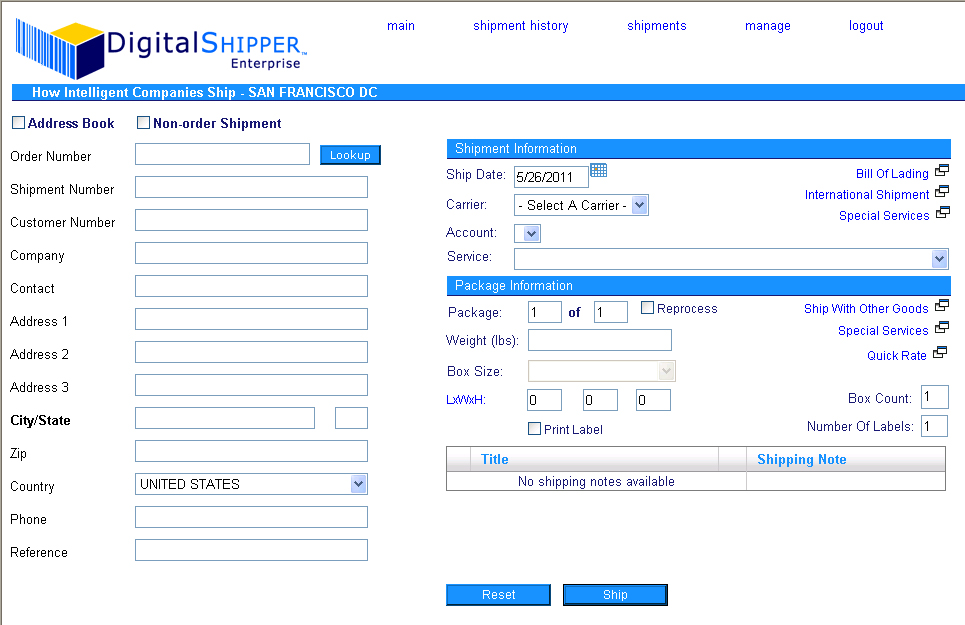Screen dimensions: 965x625
Task: Click the Special Services icon under Shipment Information
Action: point(941,212)
